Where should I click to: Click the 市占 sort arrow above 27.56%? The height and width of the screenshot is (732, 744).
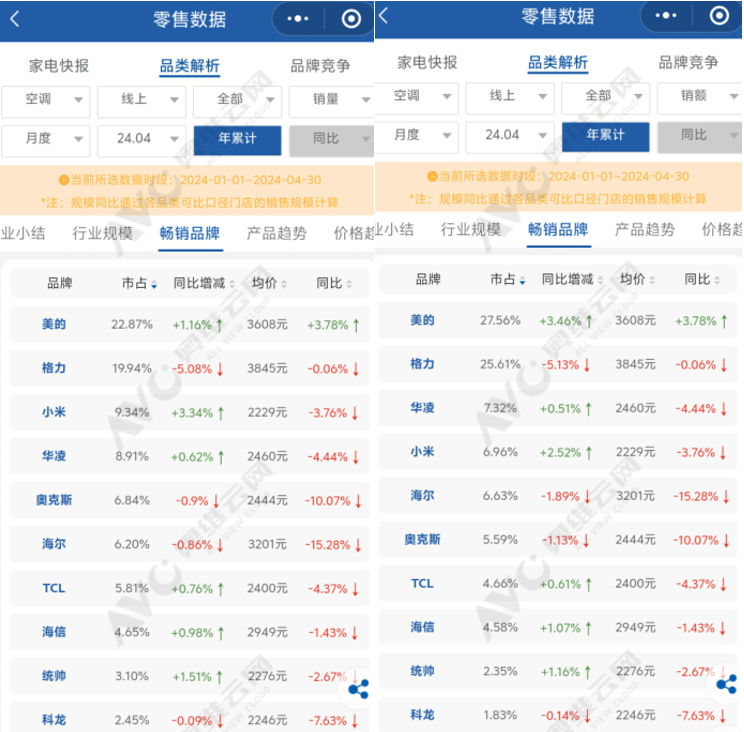(x=522, y=281)
